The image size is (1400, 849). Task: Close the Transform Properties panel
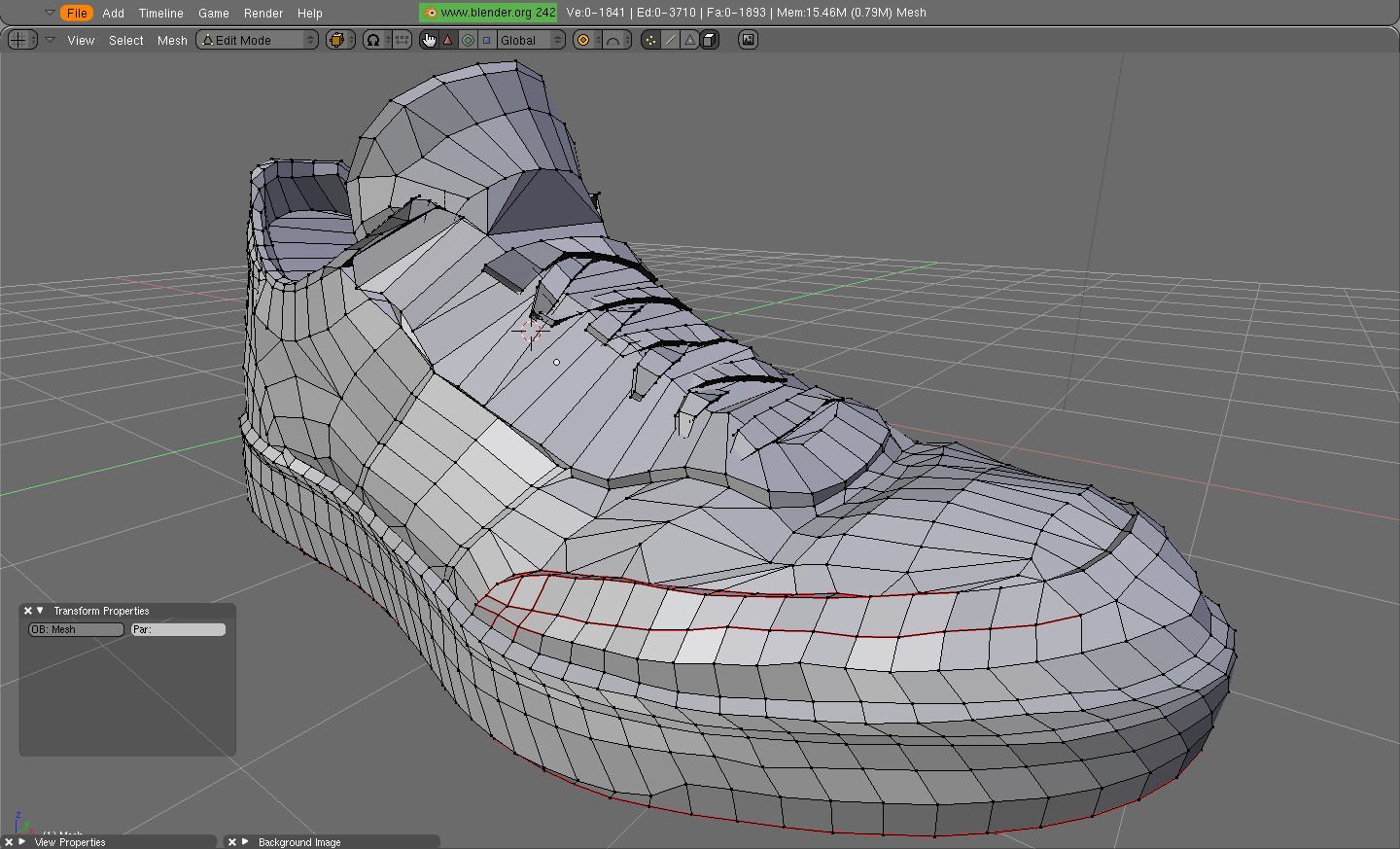tap(28, 611)
